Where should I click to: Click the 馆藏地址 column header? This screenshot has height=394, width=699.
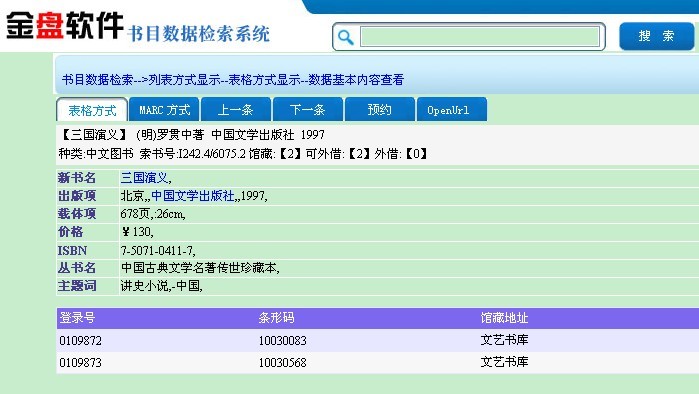click(504, 318)
